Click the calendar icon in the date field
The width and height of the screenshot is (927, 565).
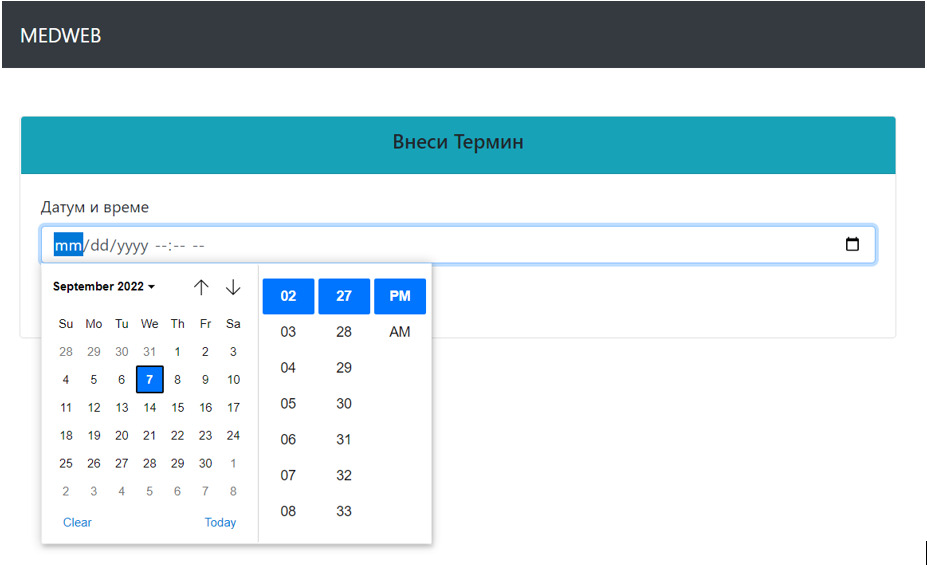tap(852, 245)
